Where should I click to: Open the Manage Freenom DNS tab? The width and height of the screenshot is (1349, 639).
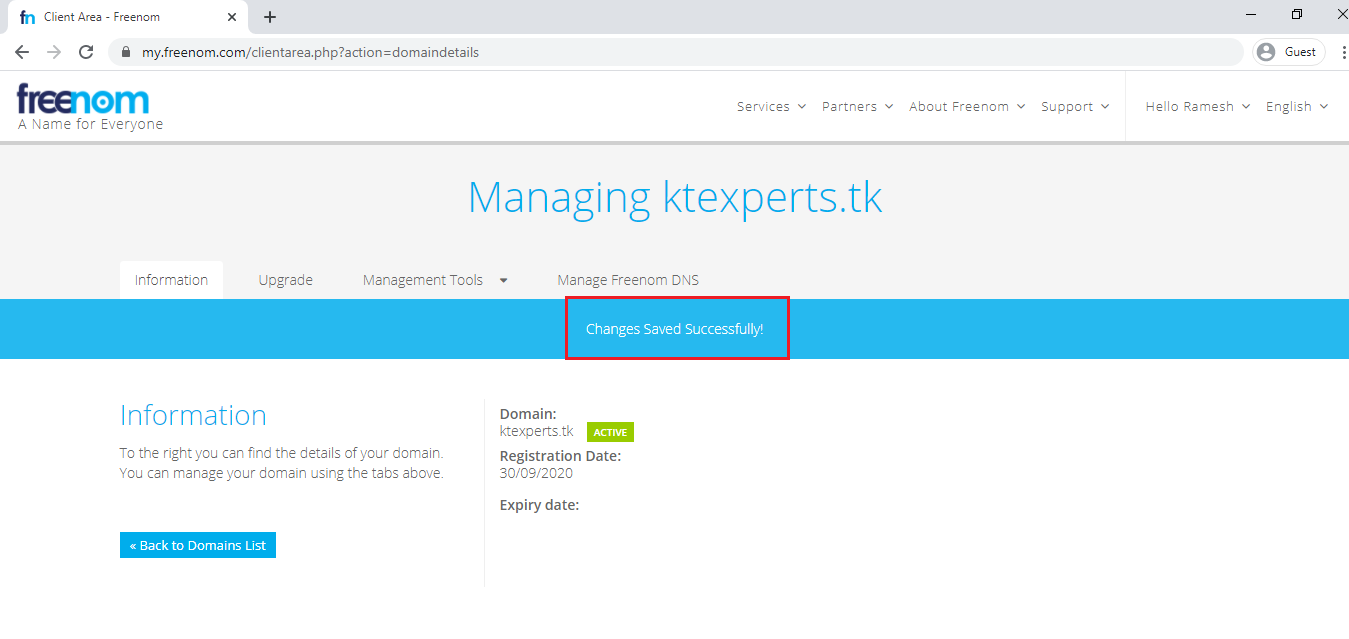click(x=628, y=280)
